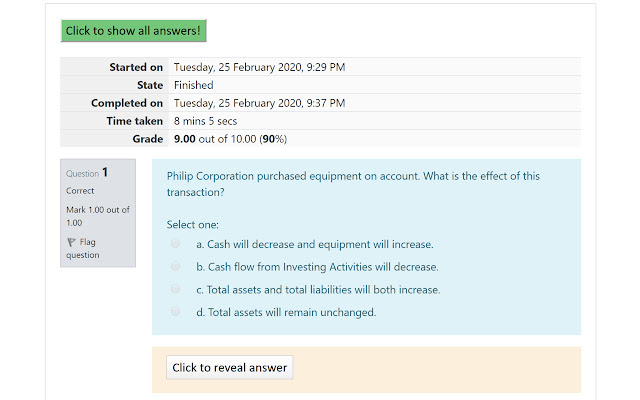The height and width of the screenshot is (400, 640).
Task: Click the Philip Corporation question text
Action: [x=353, y=183]
